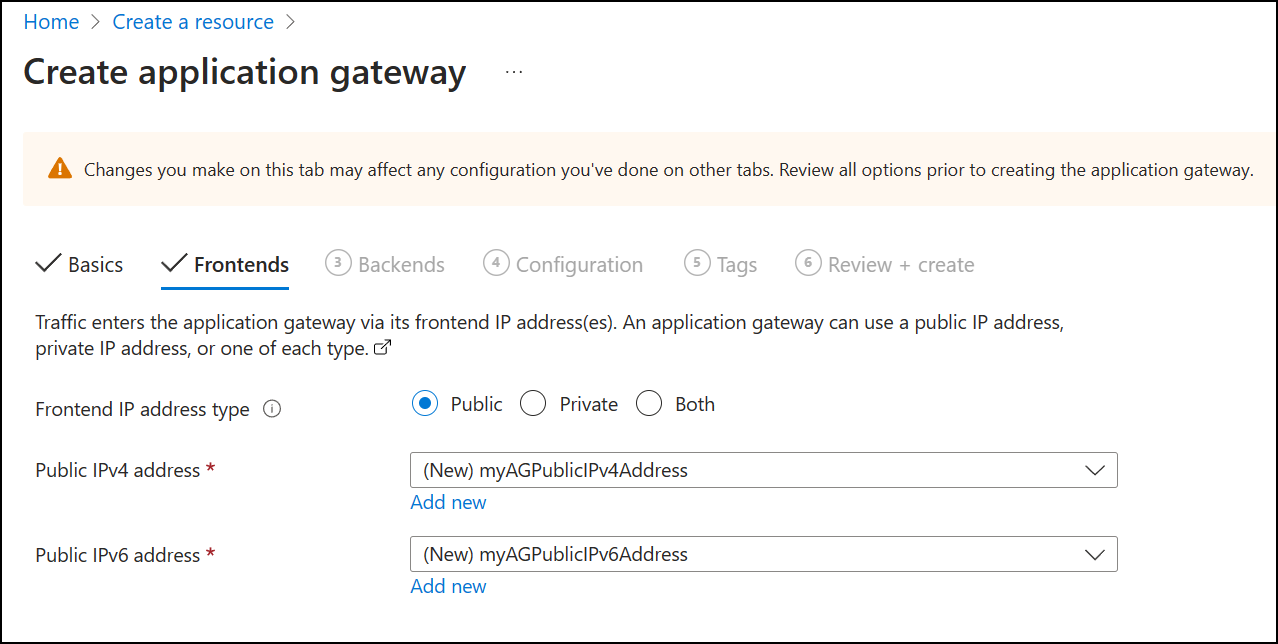Click the circle 6 icon on Review + create
Viewport: 1278px width, 644px height.
point(808,264)
